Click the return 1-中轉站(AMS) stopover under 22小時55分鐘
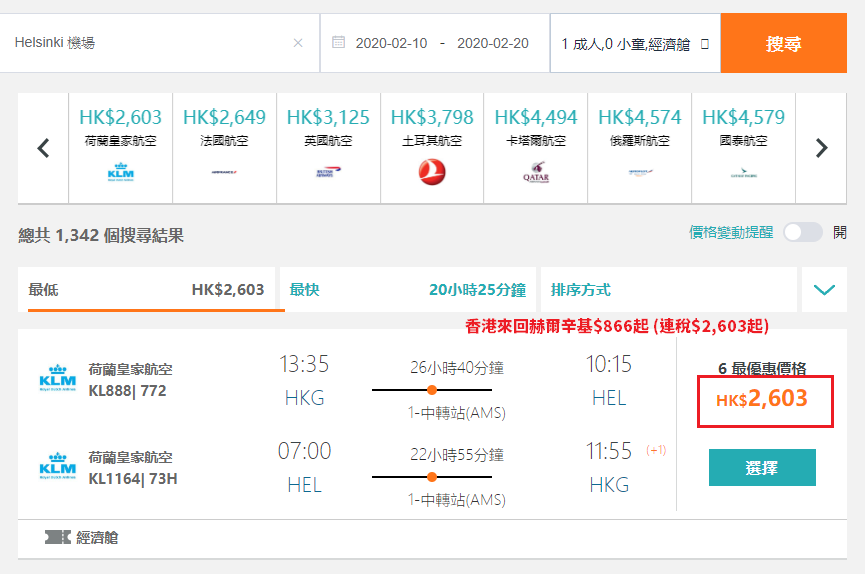Image resolution: width=865 pixels, height=574 pixels. 457,500
